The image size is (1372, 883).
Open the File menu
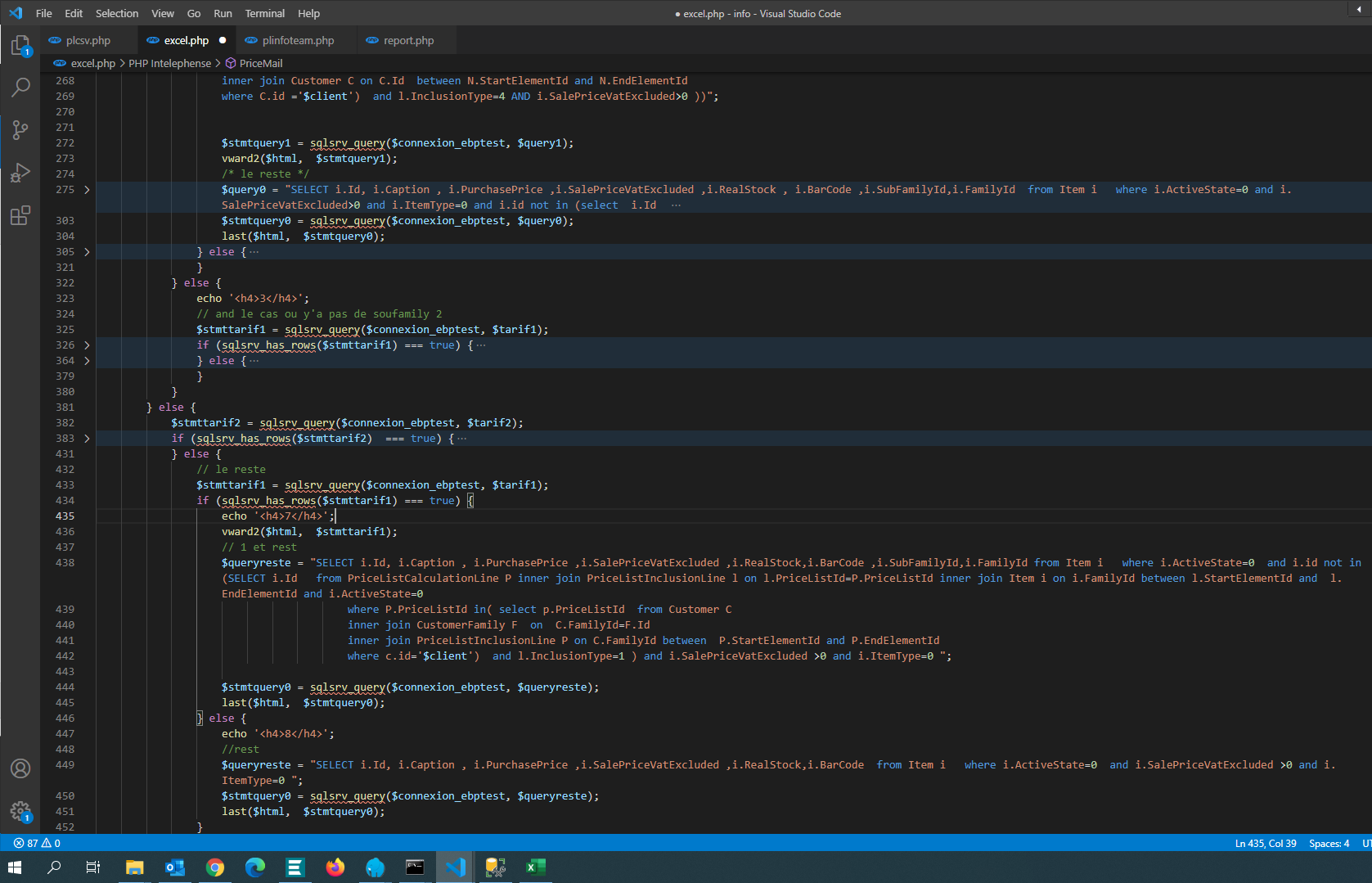point(44,13)
